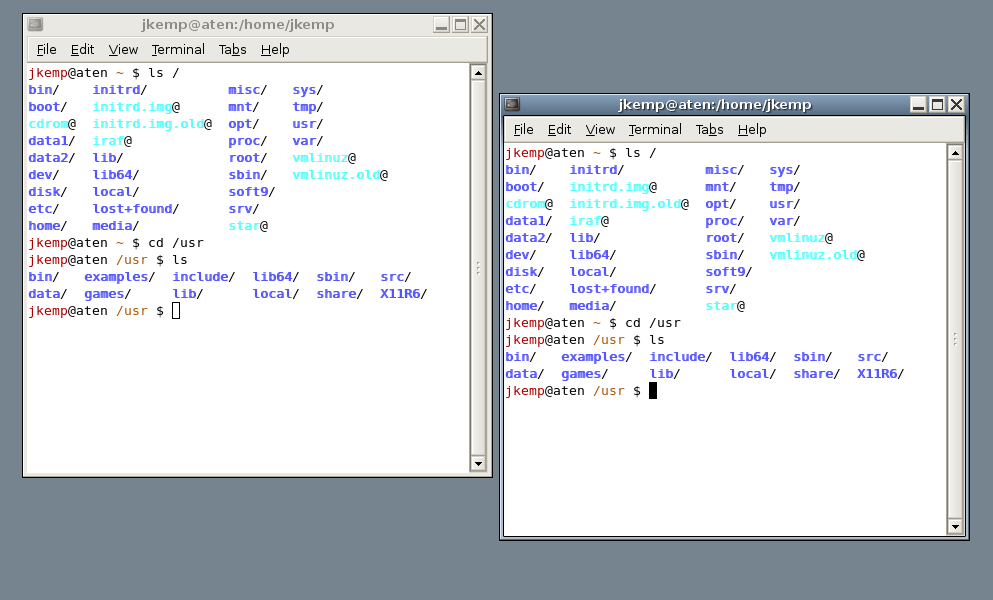Click 'share/' in right terminal listing
The image size is (993, 600).
[x=817, y=374]
